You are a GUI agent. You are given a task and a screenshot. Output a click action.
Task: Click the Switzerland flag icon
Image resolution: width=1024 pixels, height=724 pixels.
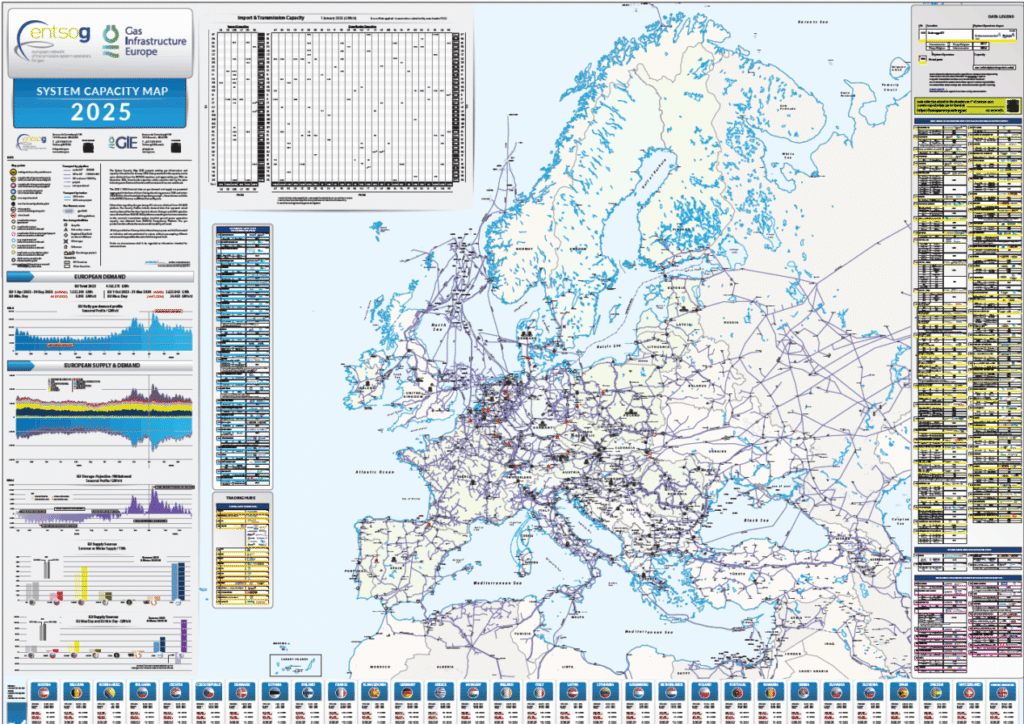point(969,692)
